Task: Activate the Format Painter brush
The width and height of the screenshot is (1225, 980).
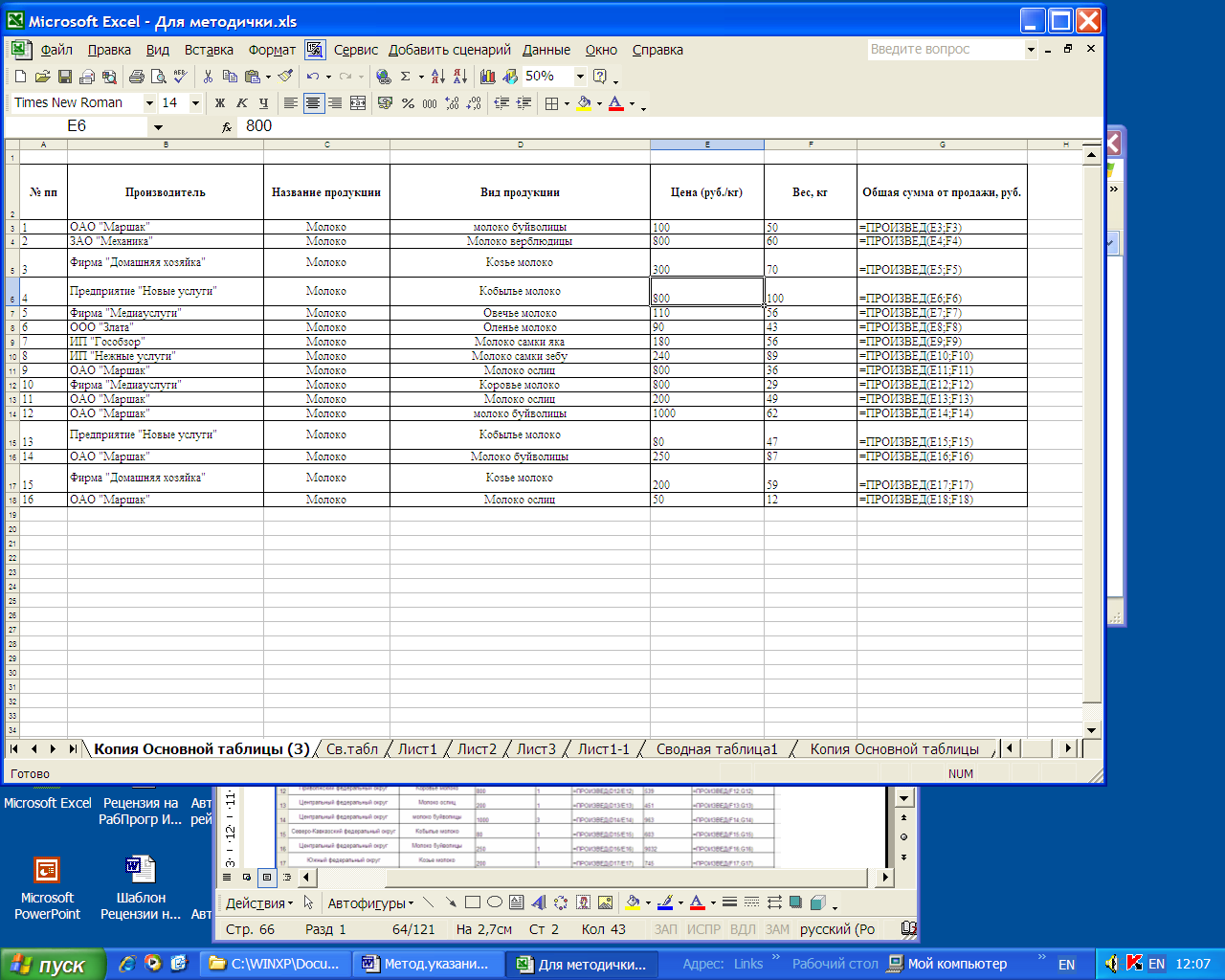Action: 285,77
